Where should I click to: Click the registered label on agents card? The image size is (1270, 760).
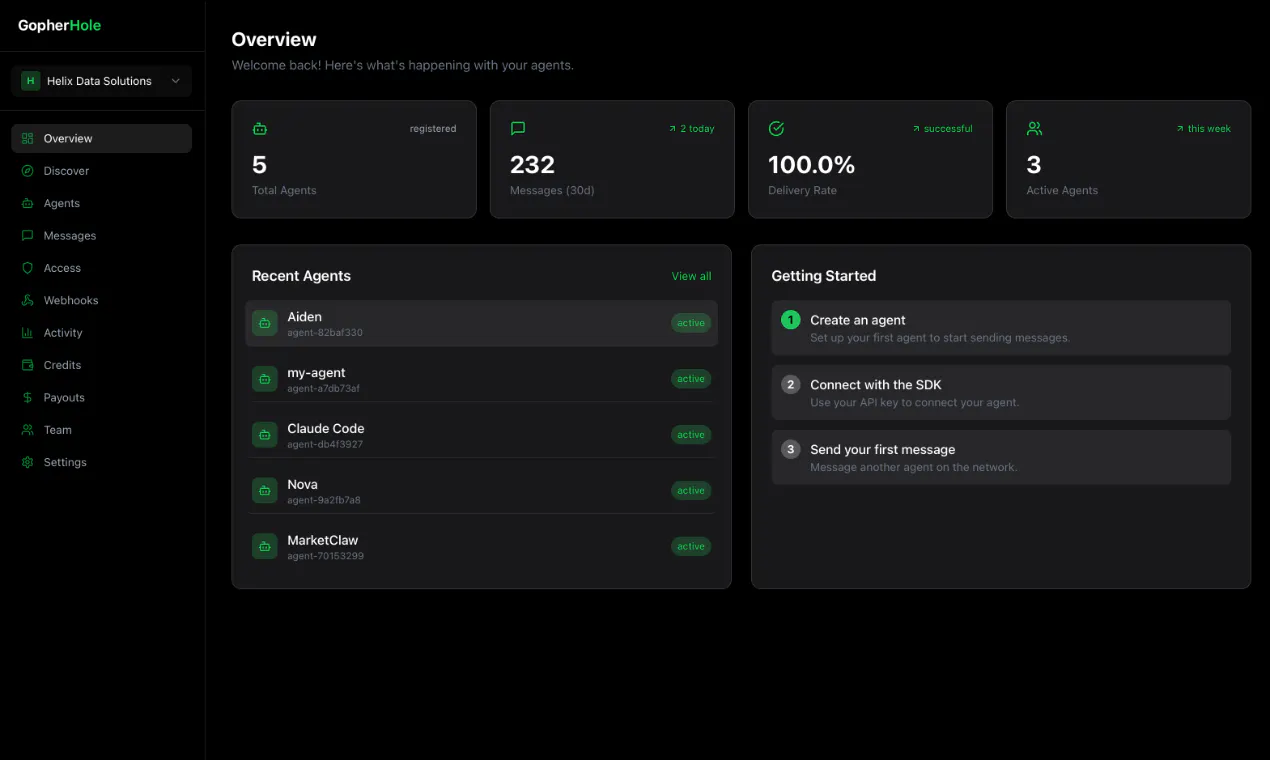(x=433, y=129)
